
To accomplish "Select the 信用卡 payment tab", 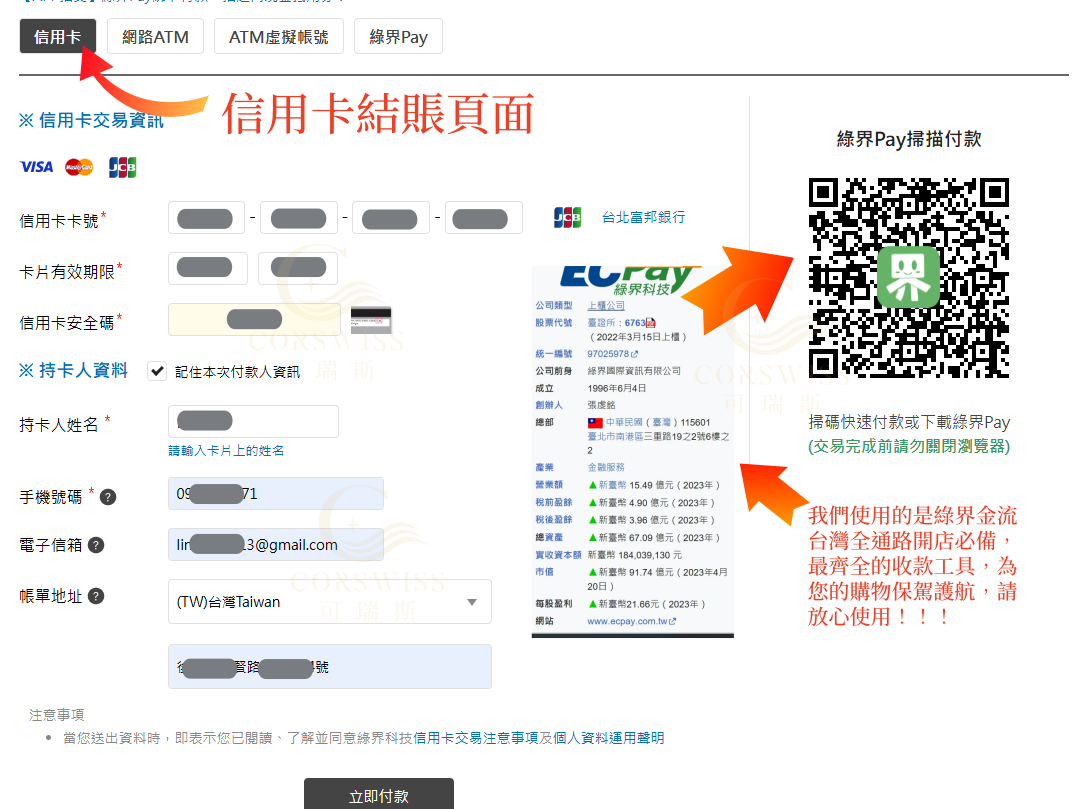I will pyautogui.click(x=57, y=36).
